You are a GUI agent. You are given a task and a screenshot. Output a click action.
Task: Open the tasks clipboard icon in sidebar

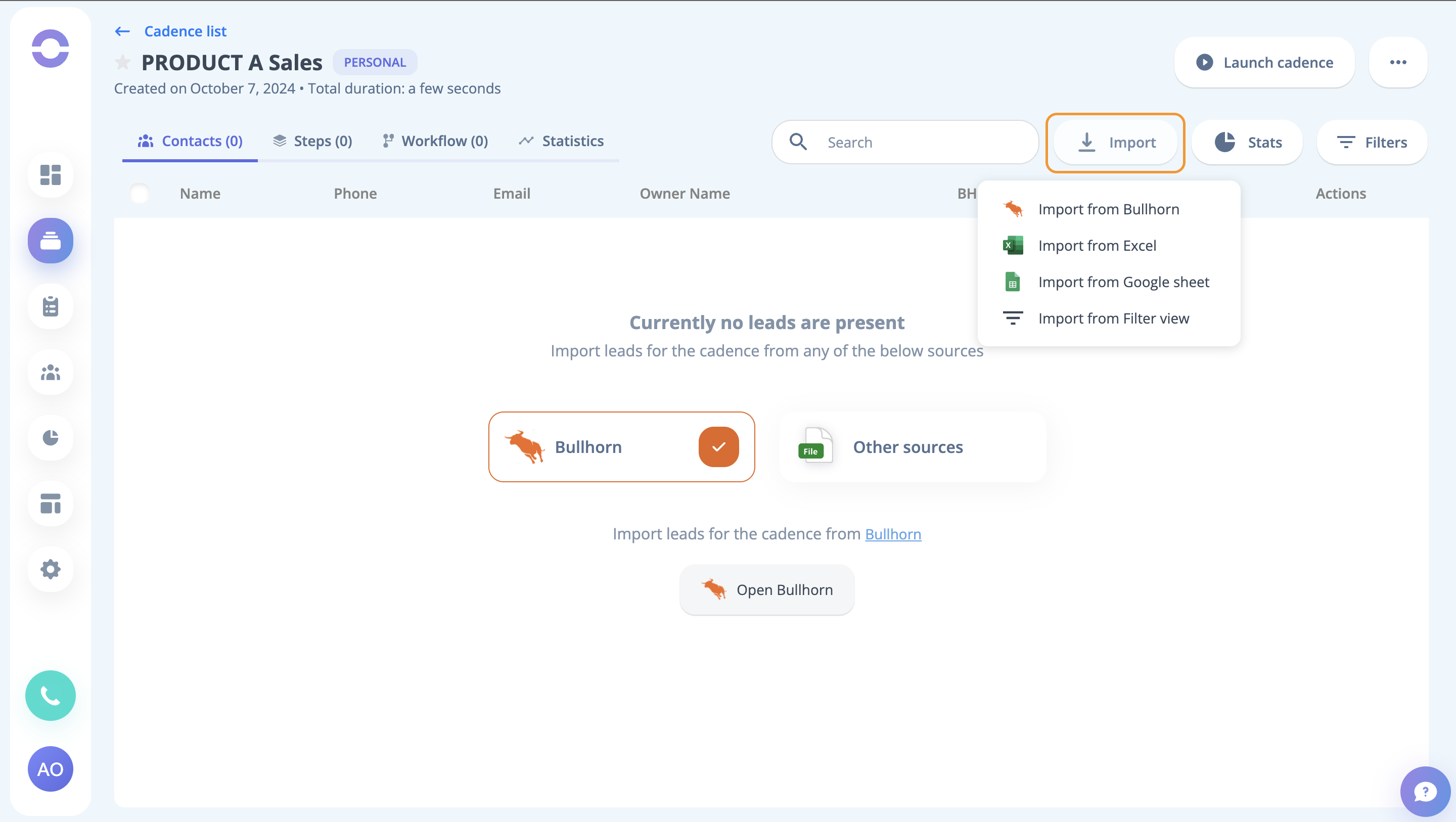pyautogui.click(x=51, y=306)
